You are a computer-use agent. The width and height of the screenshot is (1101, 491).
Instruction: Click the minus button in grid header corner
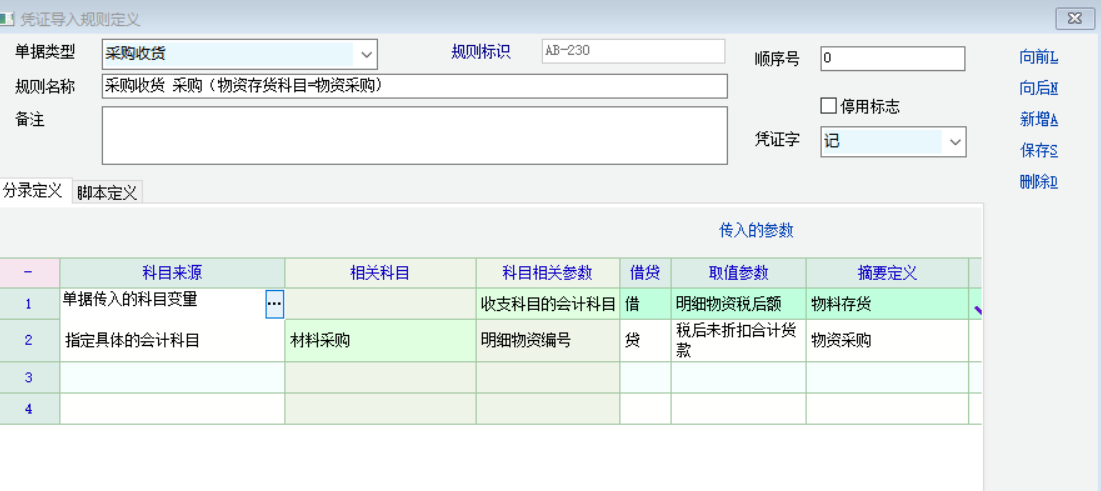[x=28, y=272]
